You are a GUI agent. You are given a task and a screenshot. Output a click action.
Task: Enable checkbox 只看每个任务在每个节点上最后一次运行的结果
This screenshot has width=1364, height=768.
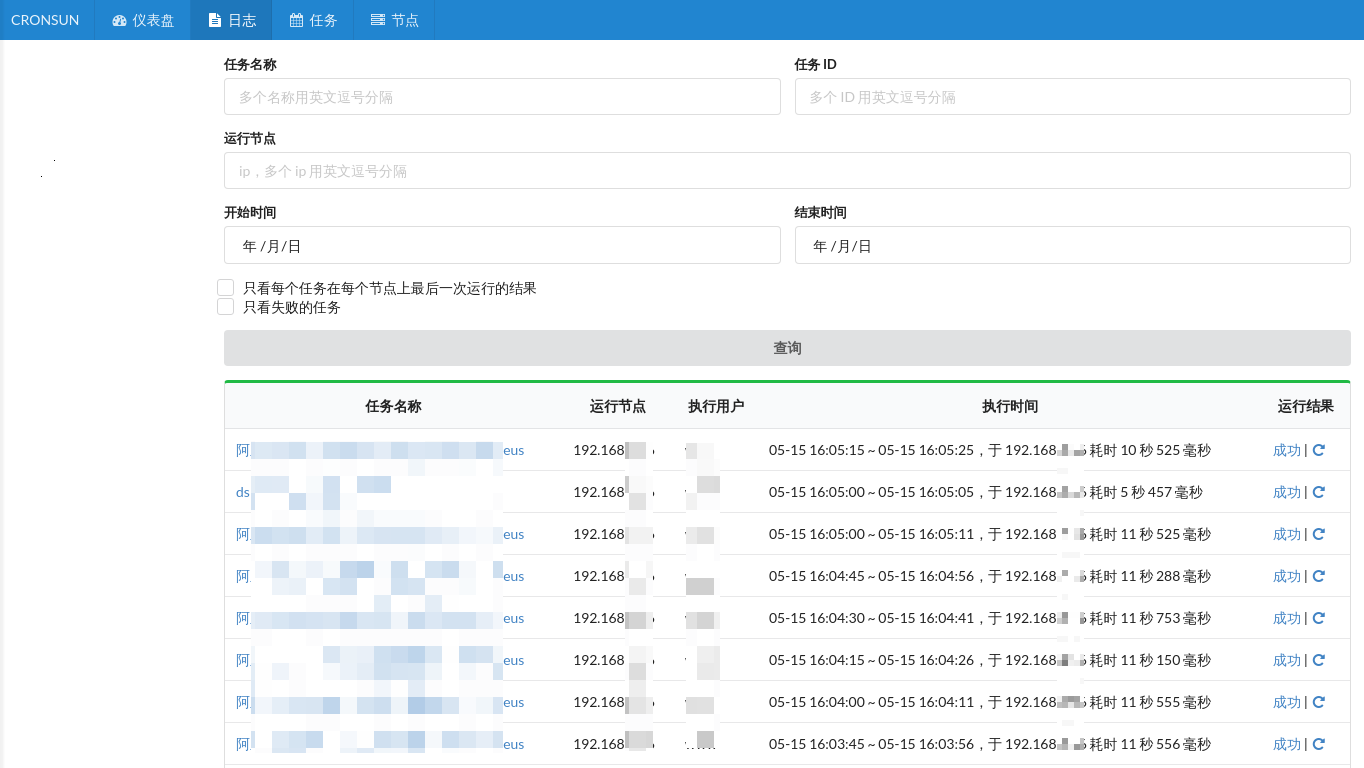pyautogui.click(x=226, y=288)
